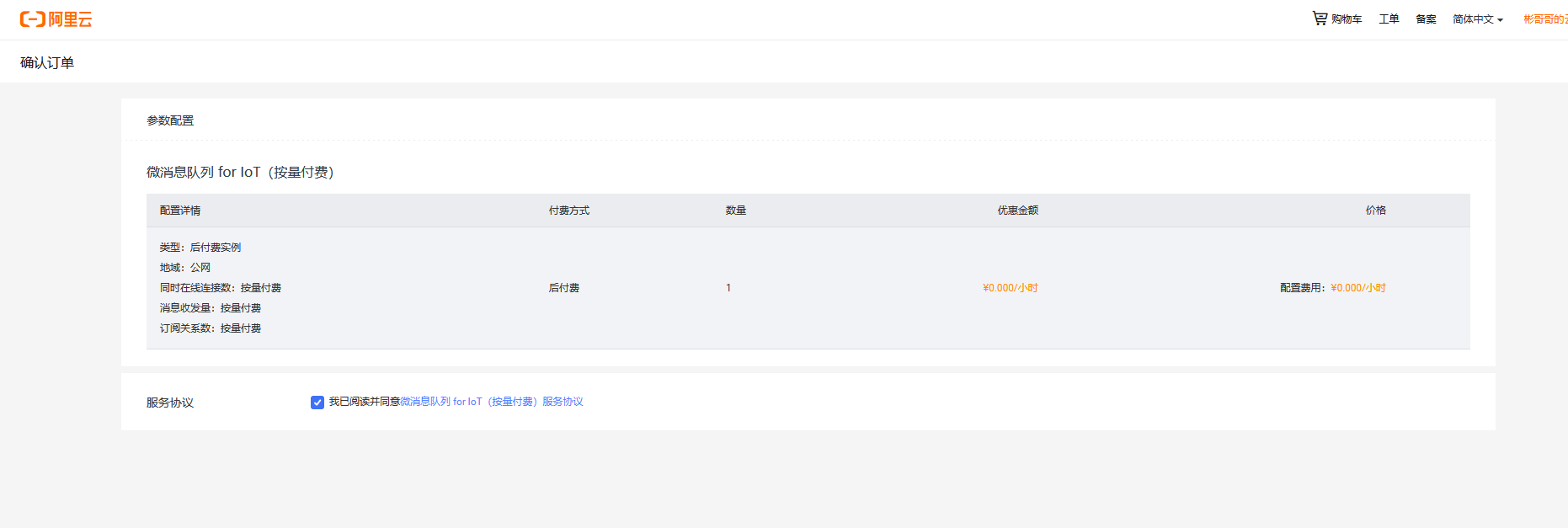The width and height of the screenshot is (1568, 528).
Task: Click the 参数配置 section heading
Action: 170,120
